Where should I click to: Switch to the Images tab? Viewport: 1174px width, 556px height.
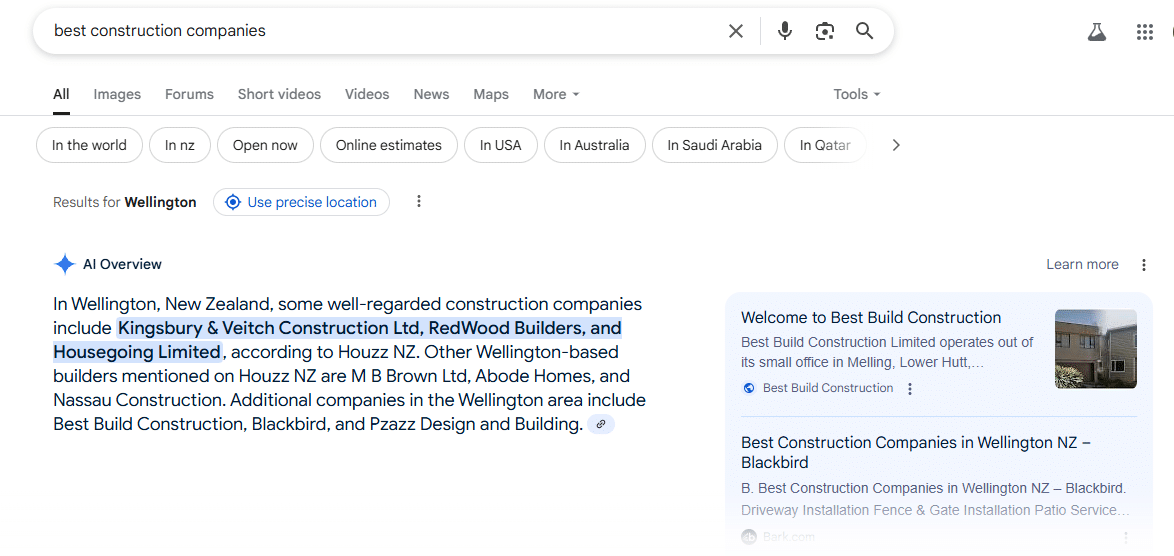coord(117,94)
